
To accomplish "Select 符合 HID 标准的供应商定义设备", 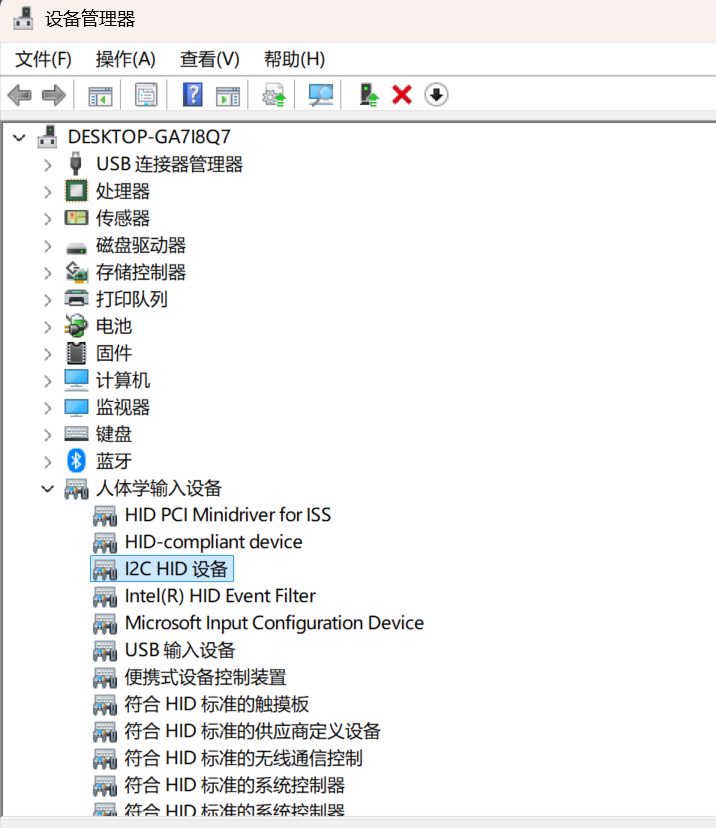I will (x=252, y=731).
